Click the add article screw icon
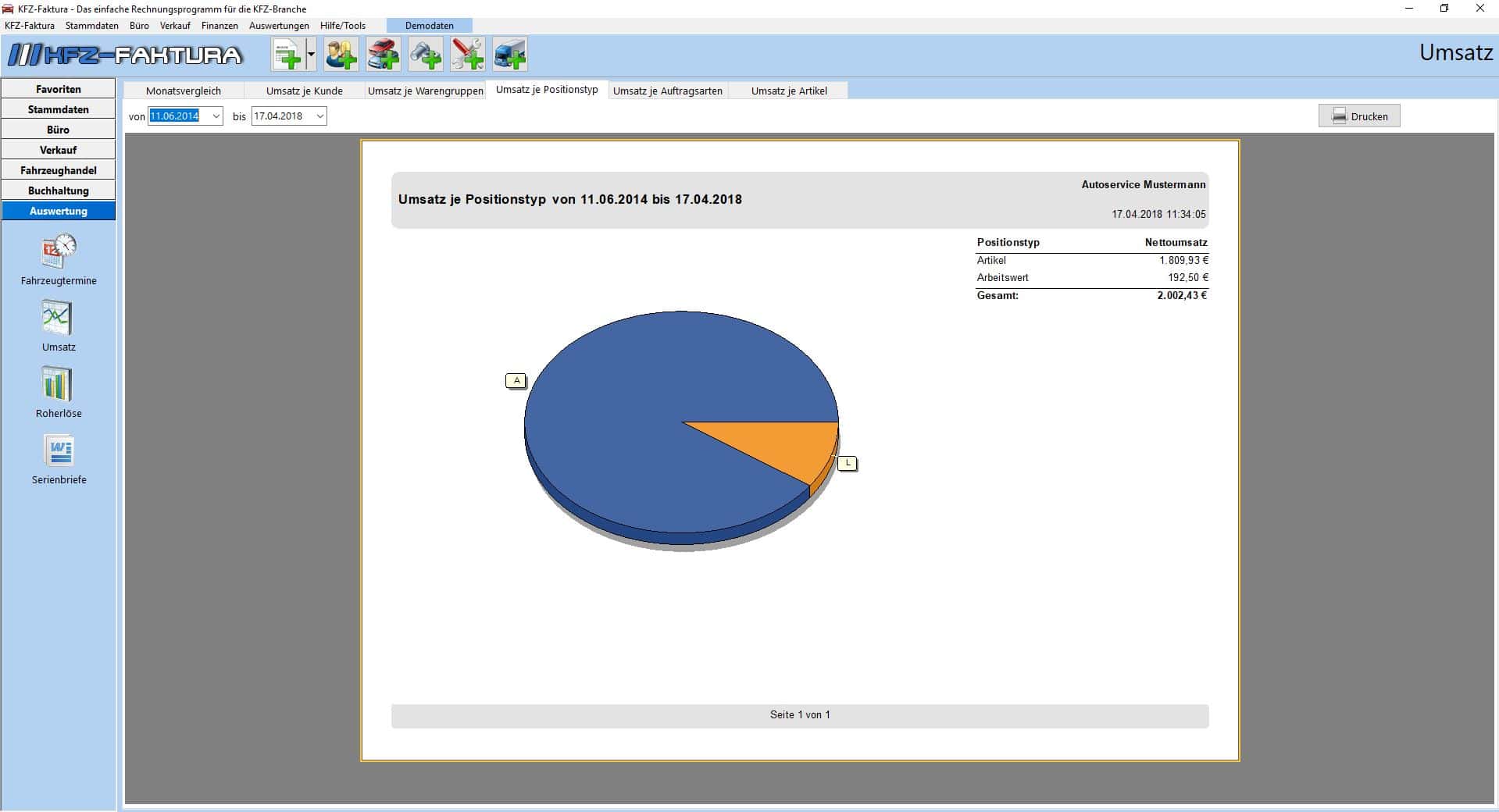The width and height of the screenshot is (1499, 812). click(x=426, y=55)
